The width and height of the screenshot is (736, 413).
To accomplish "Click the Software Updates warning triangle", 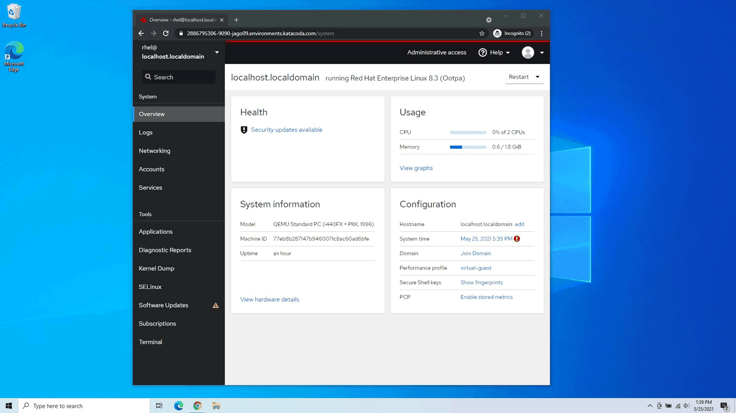I will coord(215,306).
